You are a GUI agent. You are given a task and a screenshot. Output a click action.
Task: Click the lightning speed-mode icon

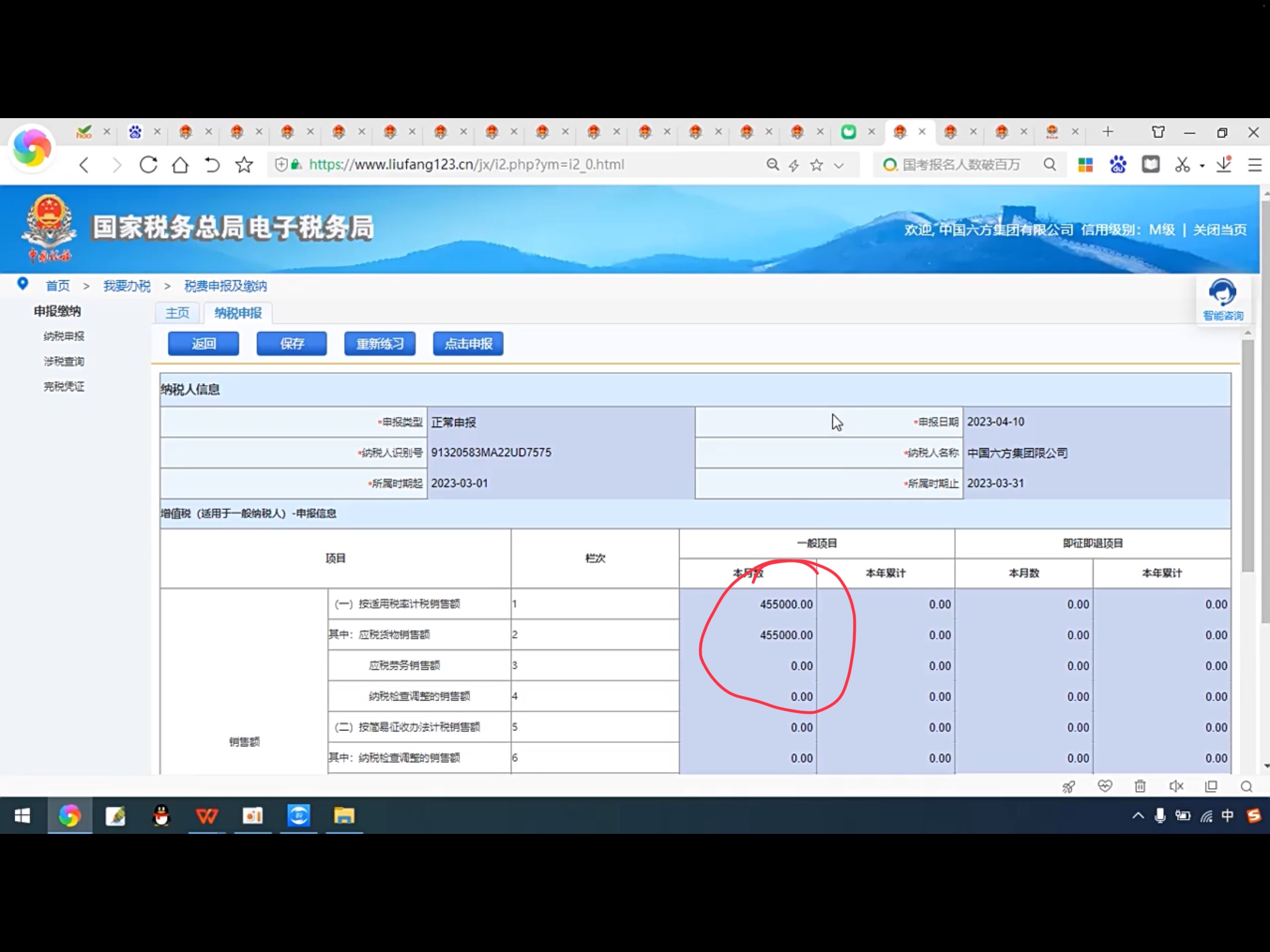[x=794, y=166]
